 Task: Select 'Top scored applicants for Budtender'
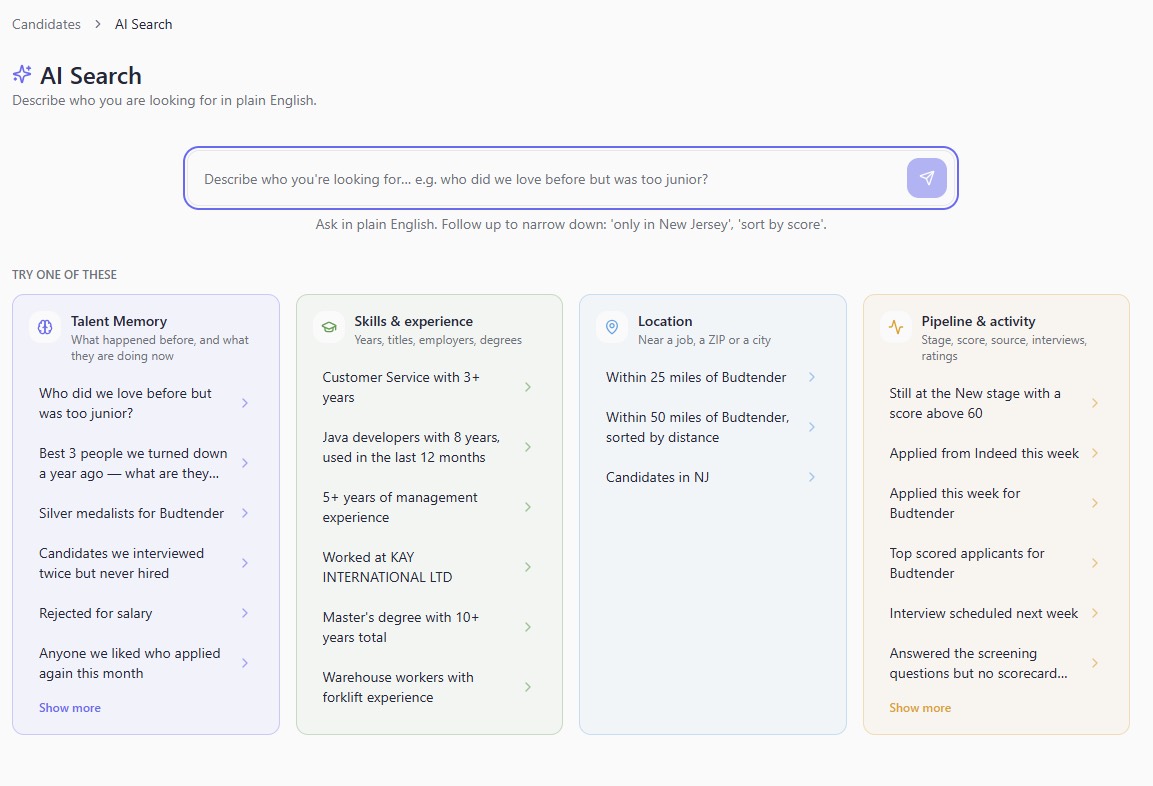click(996, 563)
